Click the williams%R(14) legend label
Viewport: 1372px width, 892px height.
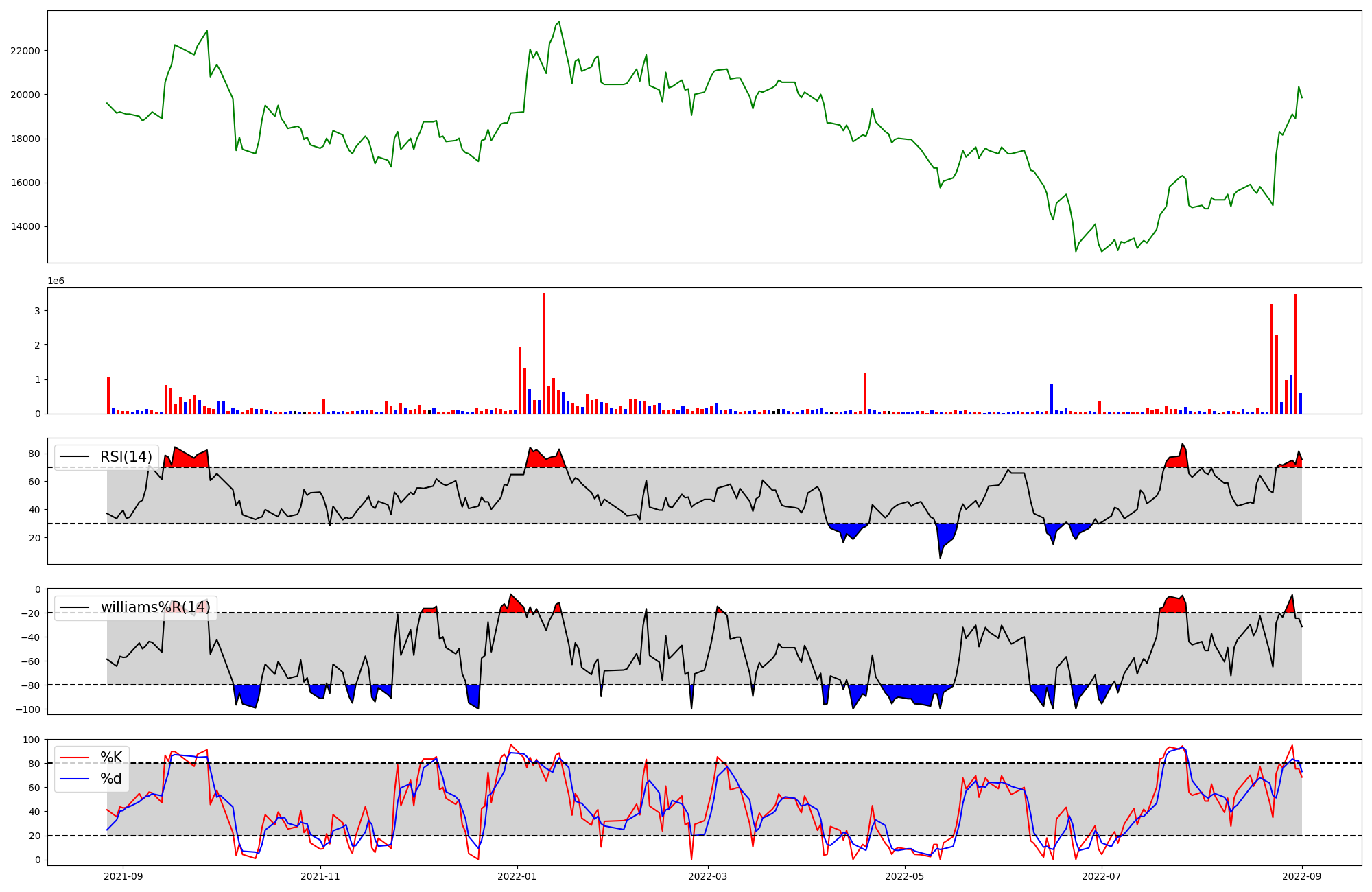point(155,607)
